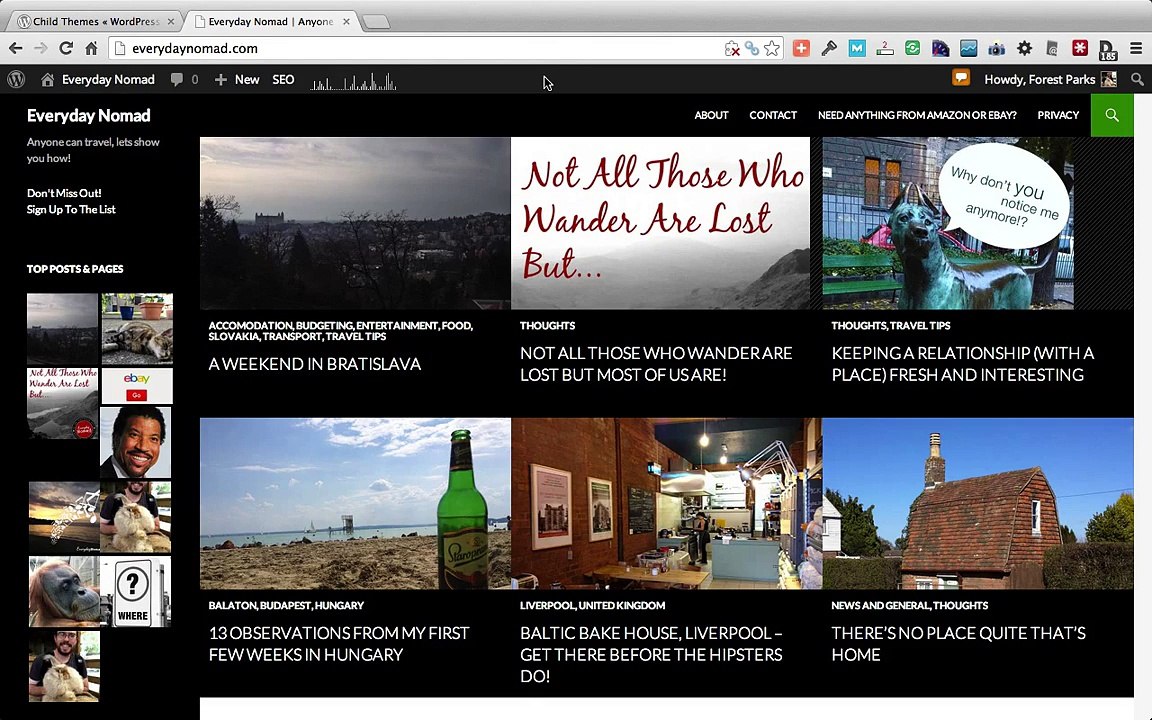Viewport: 1152px width, 720px height.
Task: Click the Bratislava castle featured image
Action: click(x=355, y=223)
